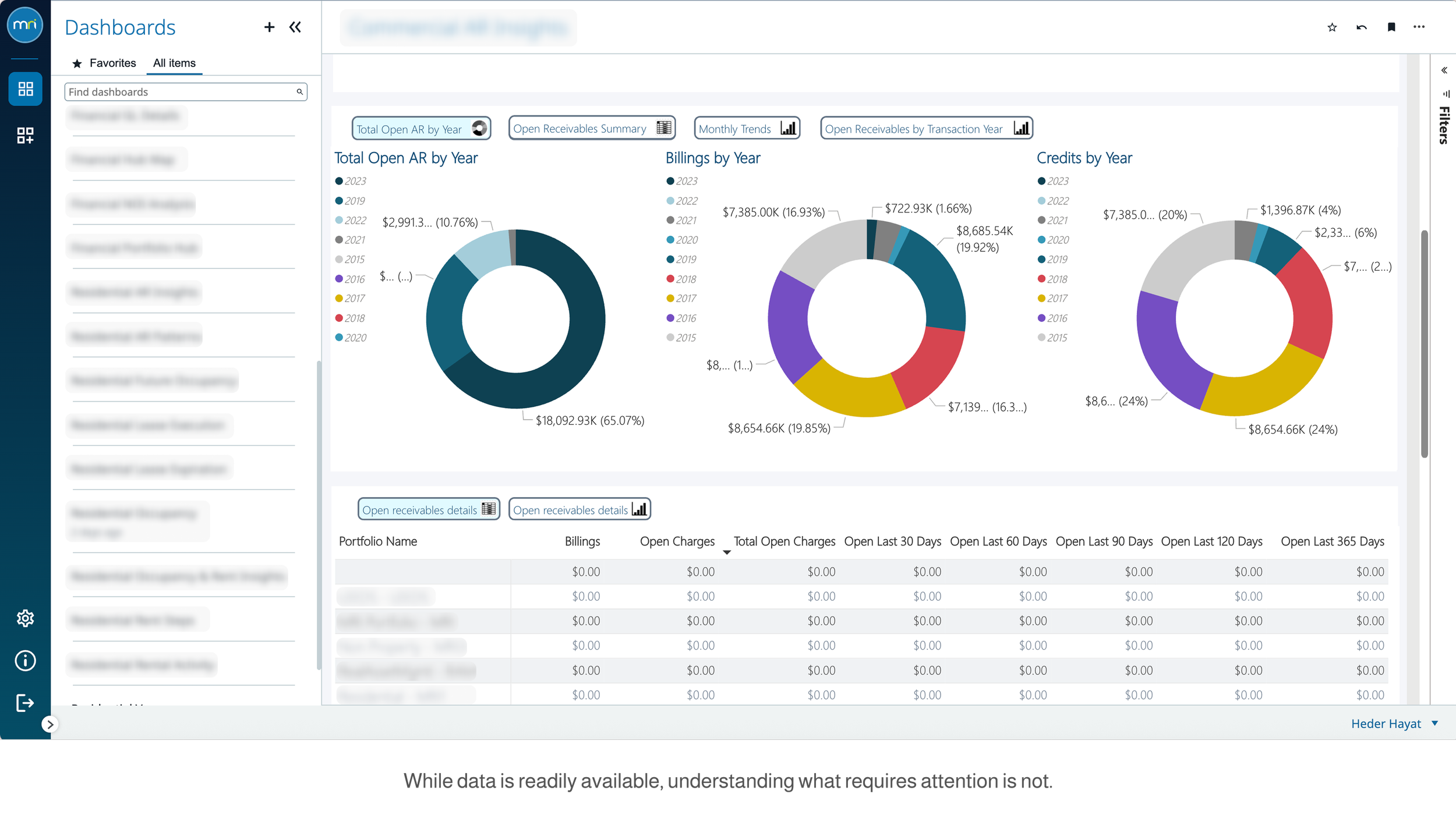Screen dimensions: 1456x819
Task: Open the add widget grid-plus sidebar icon
Action: point(25,136)
